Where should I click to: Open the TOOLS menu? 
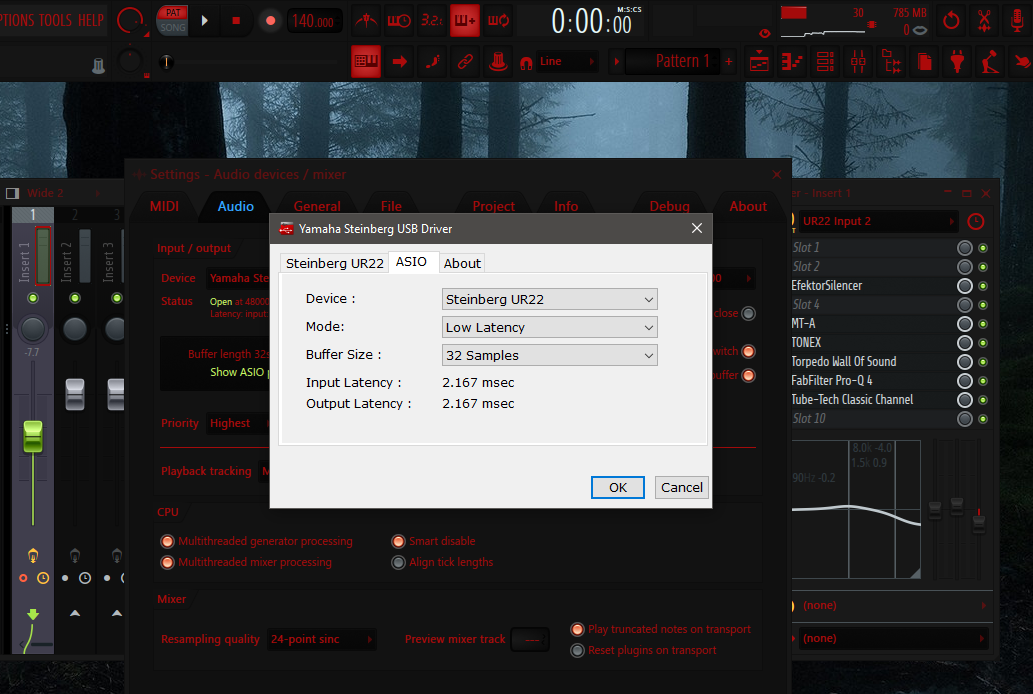(x=55, y=20)
